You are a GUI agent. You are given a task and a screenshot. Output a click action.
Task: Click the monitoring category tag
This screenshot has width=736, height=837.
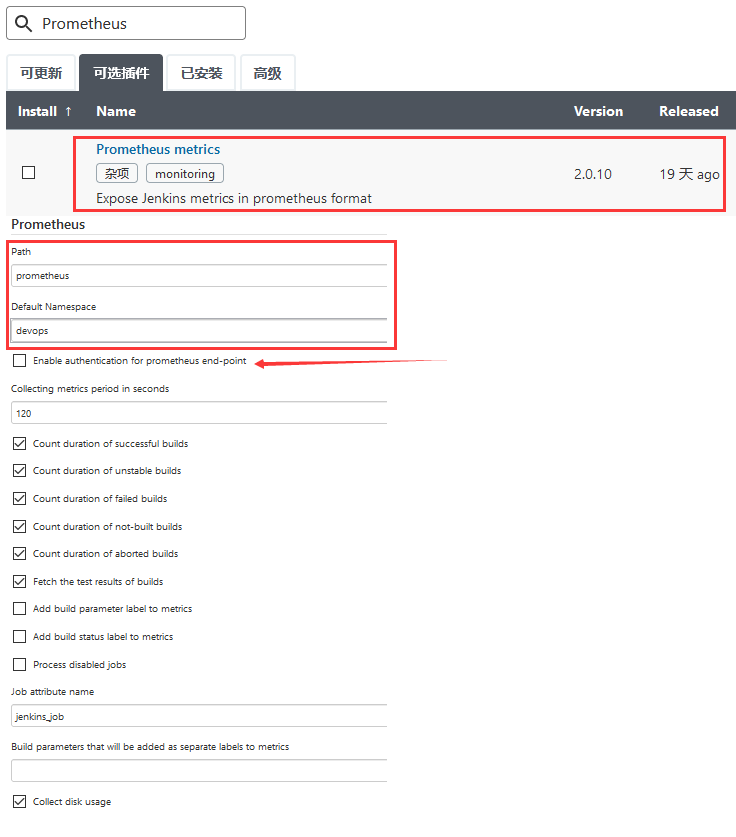(x=185, y=173)
